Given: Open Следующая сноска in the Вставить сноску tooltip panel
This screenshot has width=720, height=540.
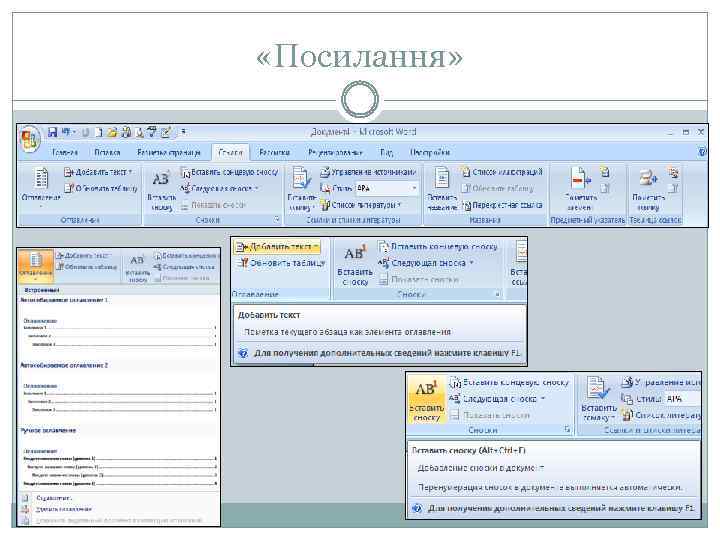Looking at the screenshot, I should (497, 399).
